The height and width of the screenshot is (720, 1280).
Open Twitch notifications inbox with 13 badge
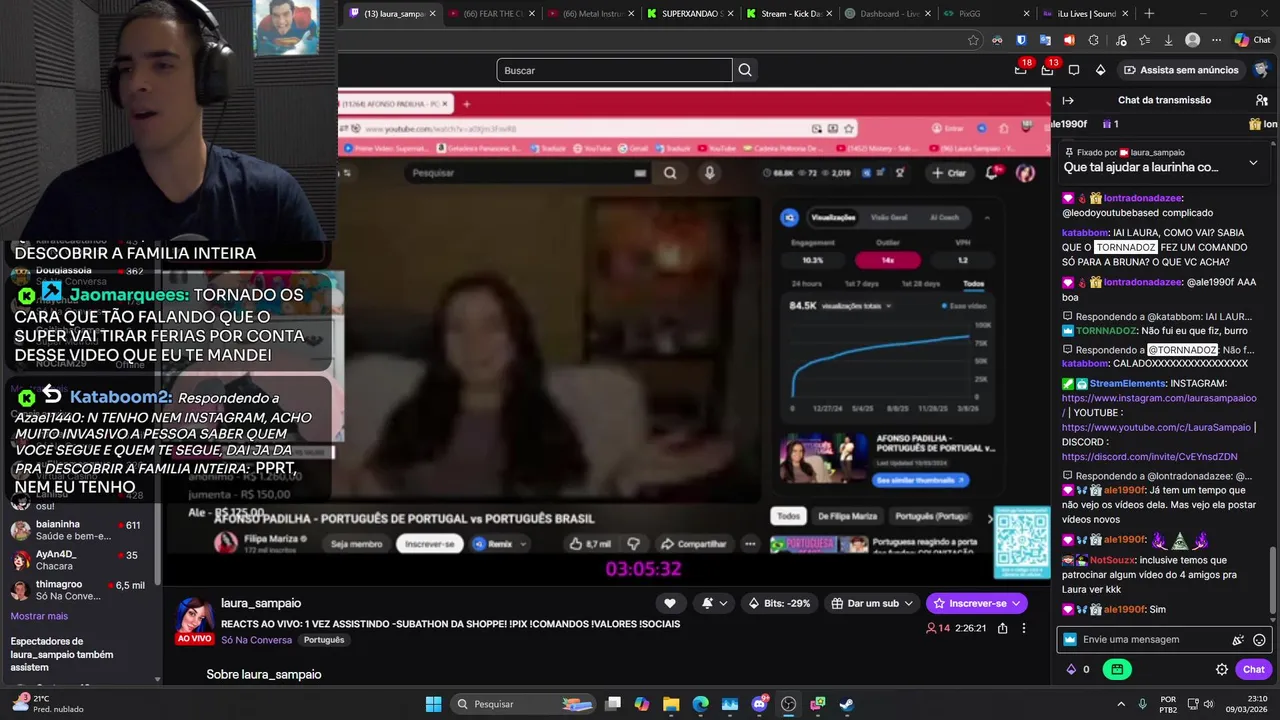pos(1047,70)
